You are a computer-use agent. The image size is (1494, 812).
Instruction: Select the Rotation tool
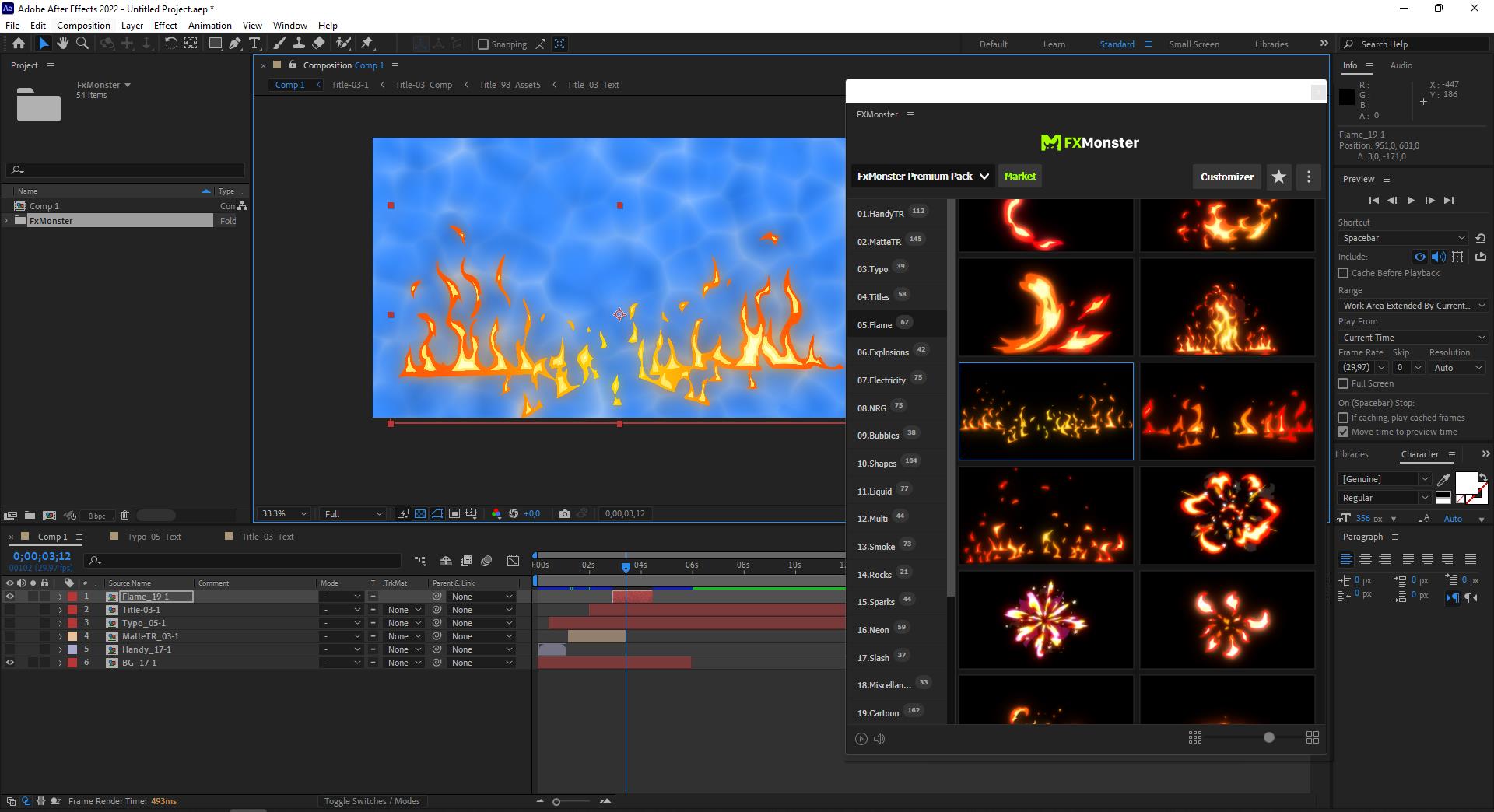point(170,44)
